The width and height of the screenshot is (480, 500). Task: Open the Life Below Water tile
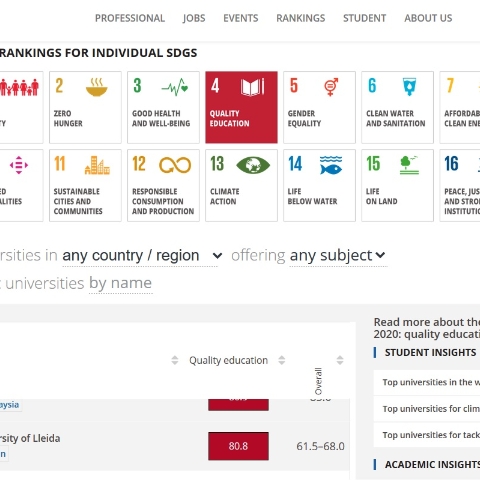click(x=319, y=185)
